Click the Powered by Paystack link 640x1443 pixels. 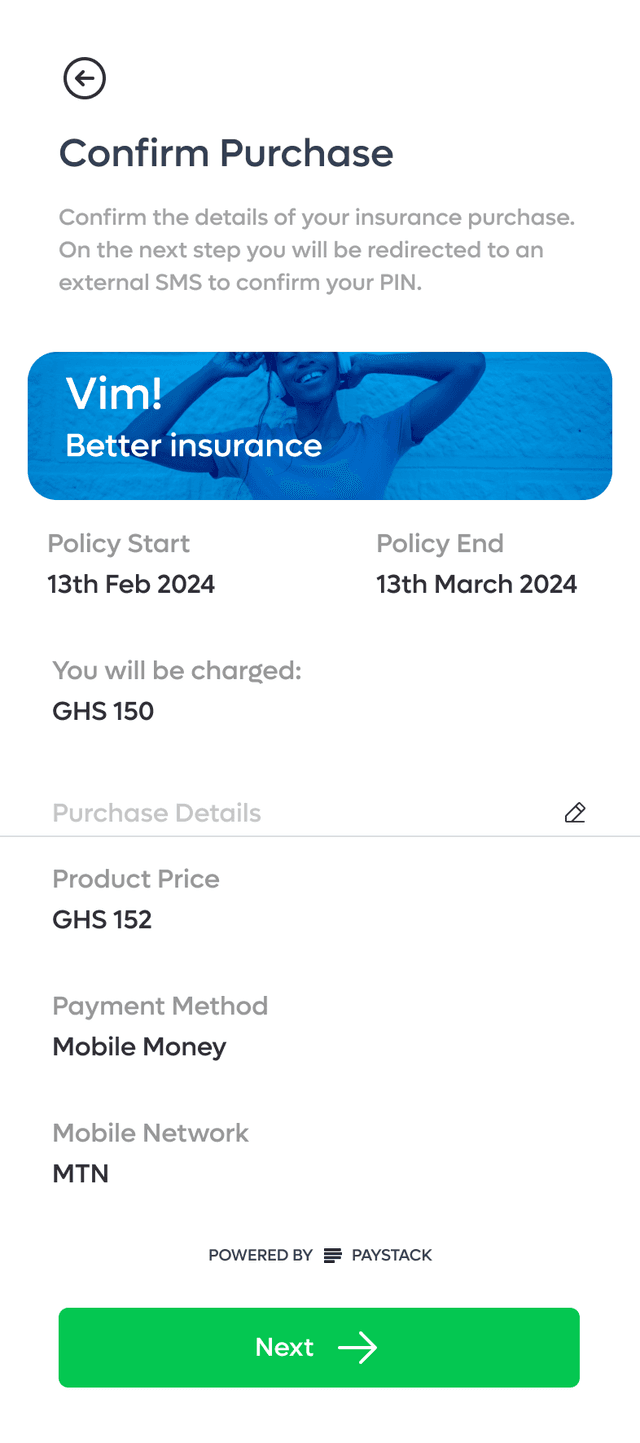[320, 1255]
